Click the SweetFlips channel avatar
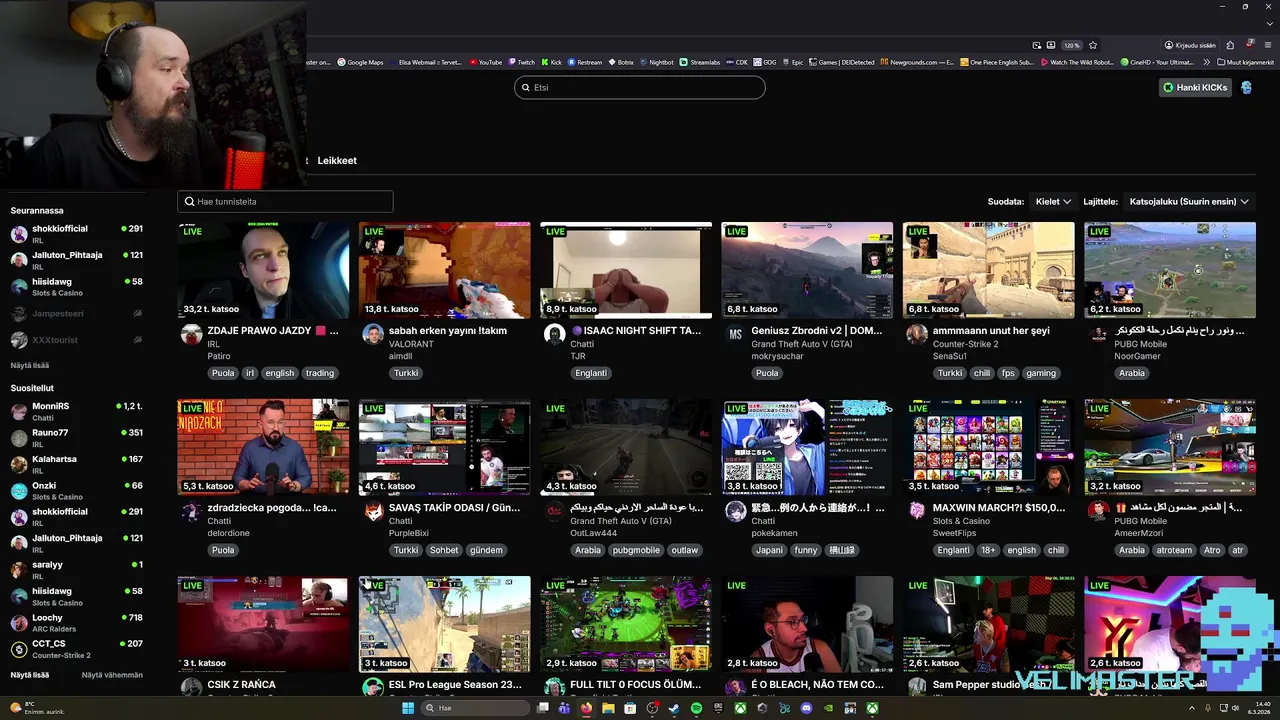The height and width of the screenshot is (720, 1280). tap(917, 511)
